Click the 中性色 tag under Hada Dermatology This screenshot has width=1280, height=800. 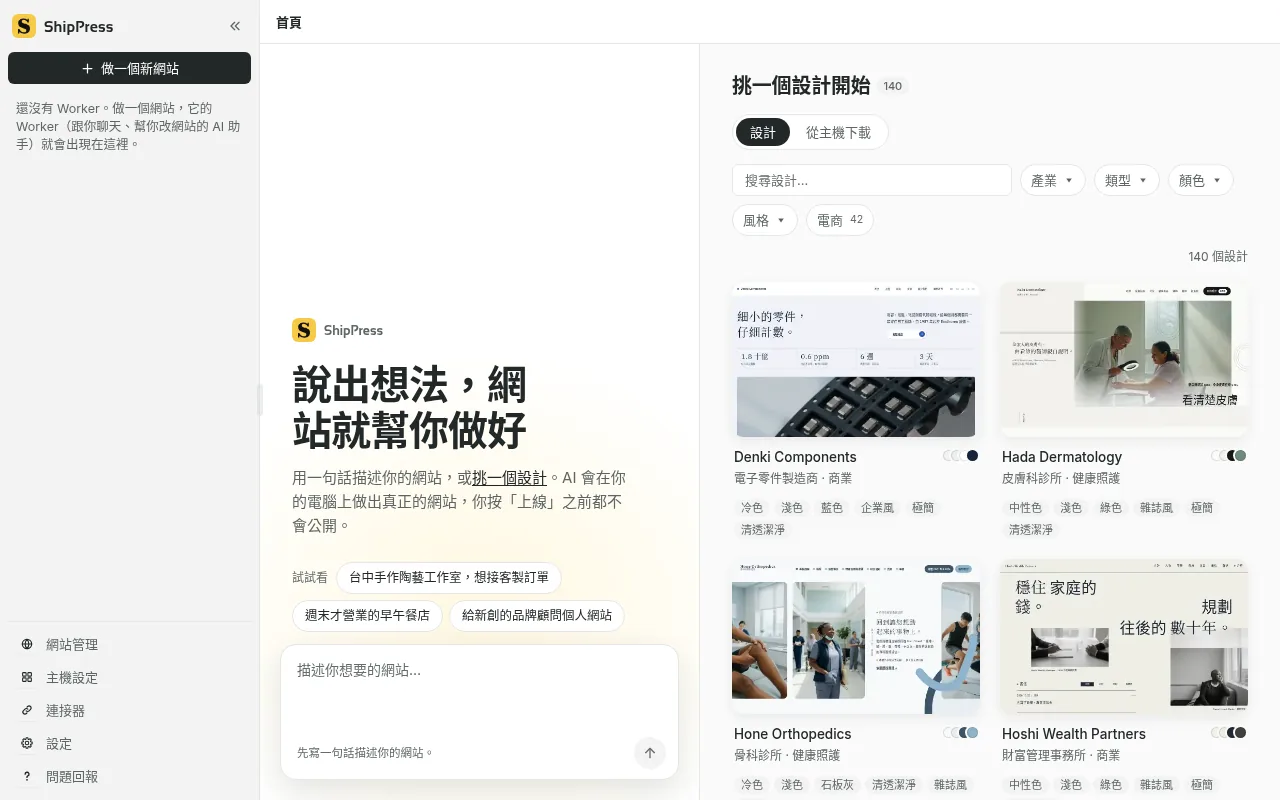click(1026, 508)
